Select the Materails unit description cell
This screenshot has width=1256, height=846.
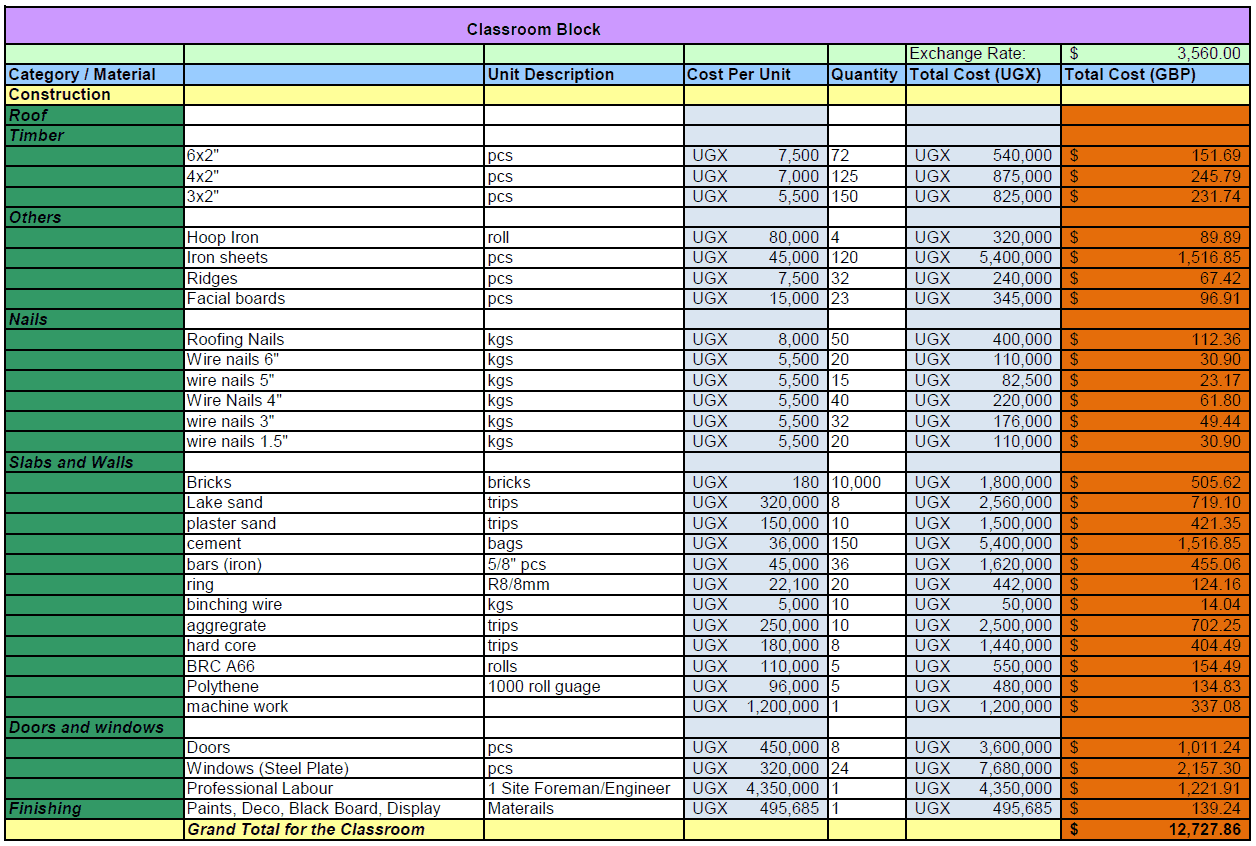[584, 808]
